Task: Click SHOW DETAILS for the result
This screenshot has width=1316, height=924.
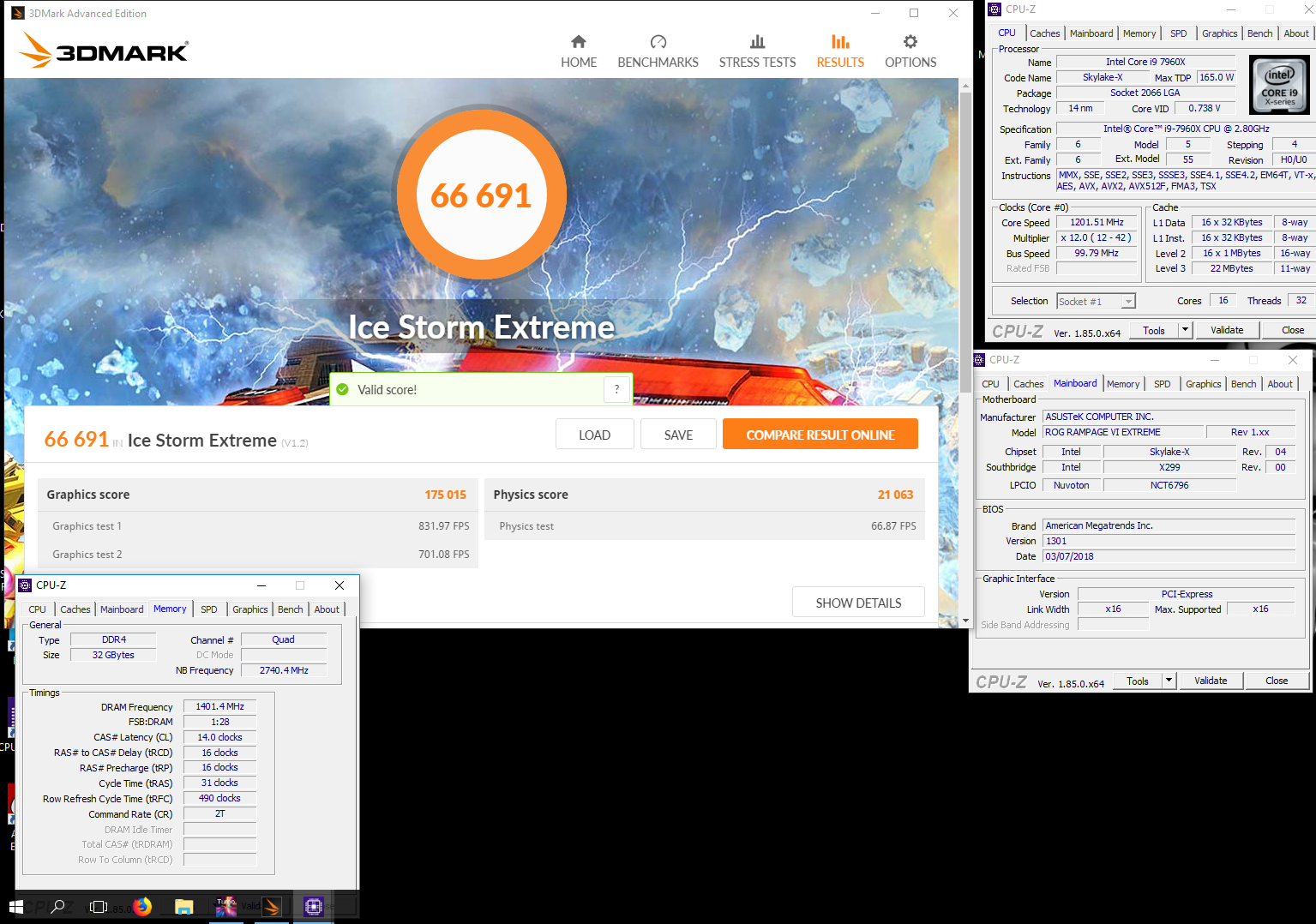Action: [858, 603]
